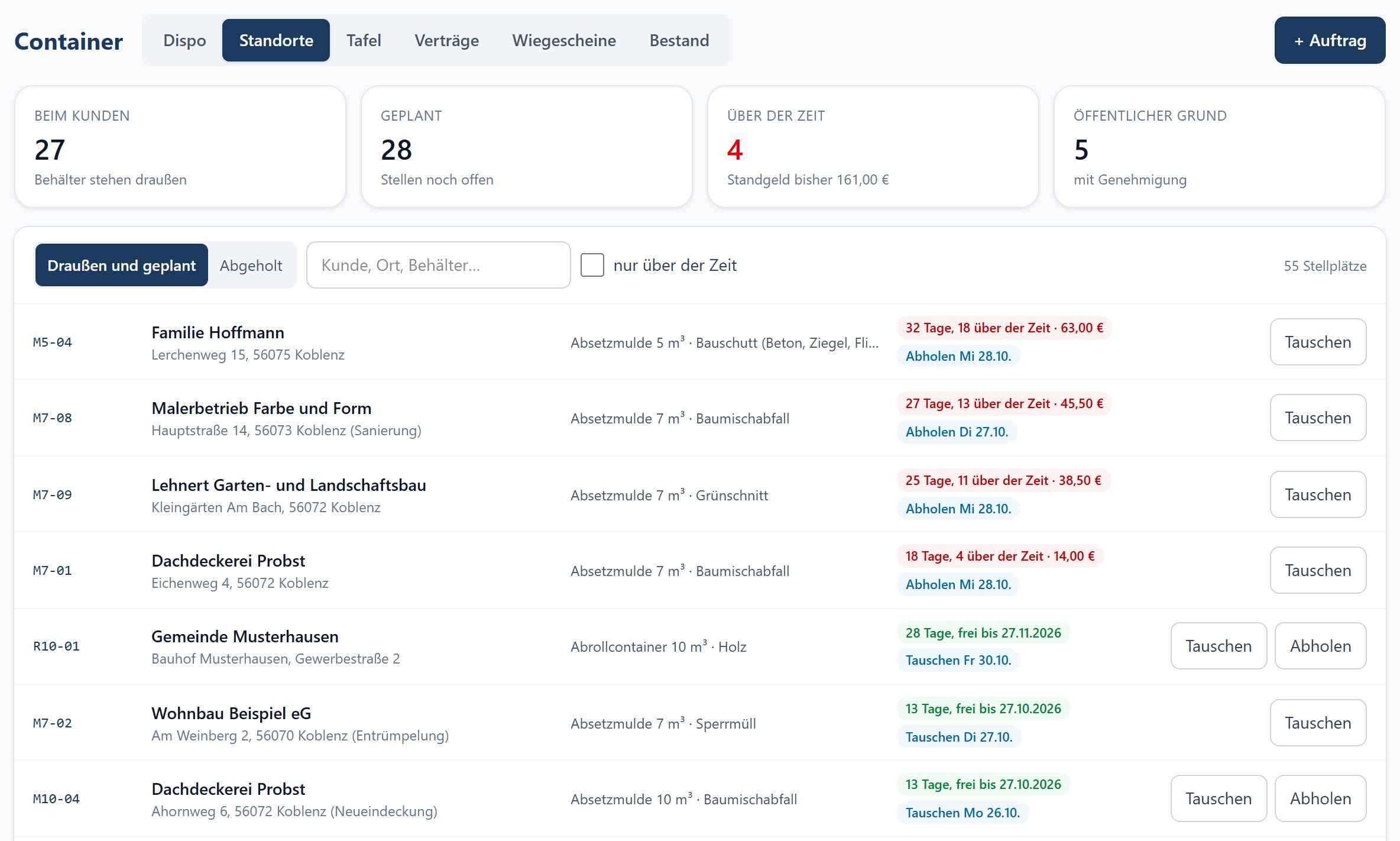Click the Abrollcontainer 10 m³ · Holz description
Screen dimensions: 1400x841
tap(659, 646)
